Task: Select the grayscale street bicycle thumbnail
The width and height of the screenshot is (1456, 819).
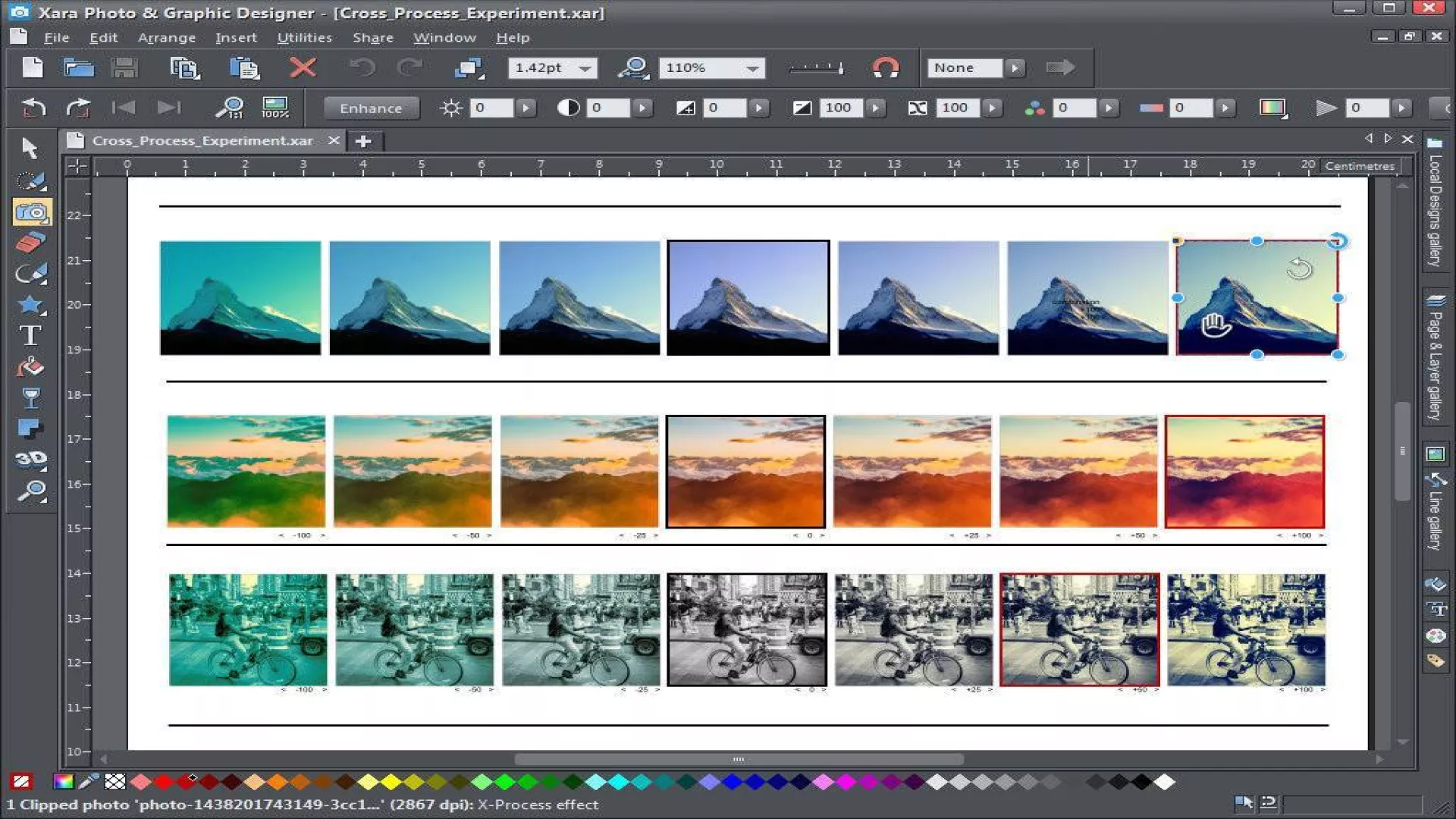Action: pos(746,629)
